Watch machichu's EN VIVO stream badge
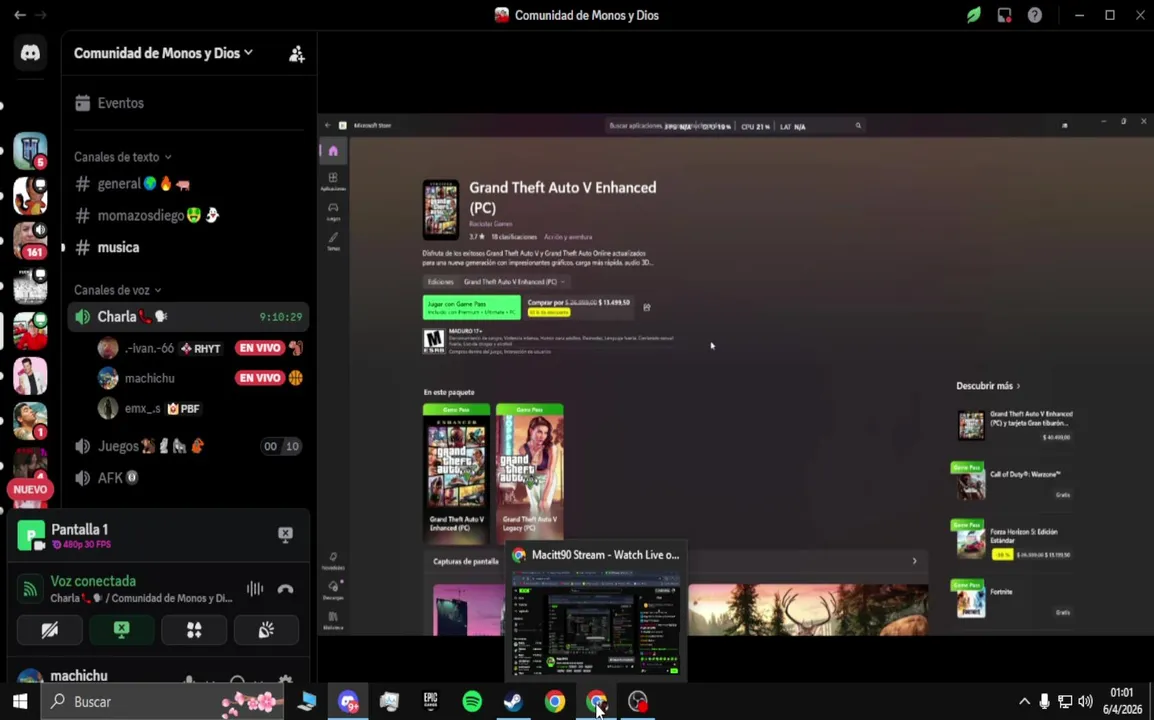The height and width of the screenshot is (720, 1154). [260, 378]
